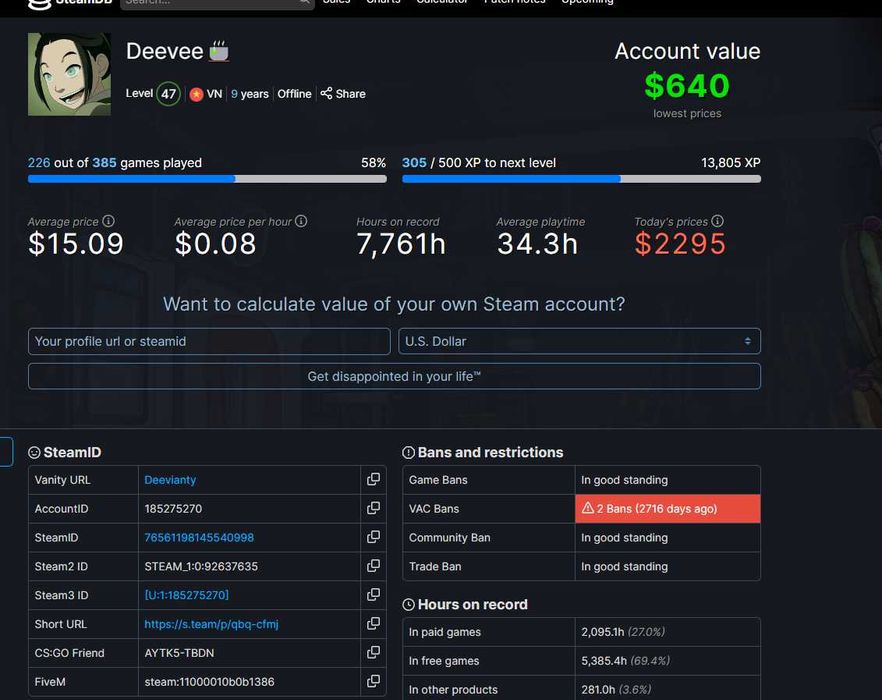
Task: Copy the Vanity URL value
Action: click(x=373, y=479)
